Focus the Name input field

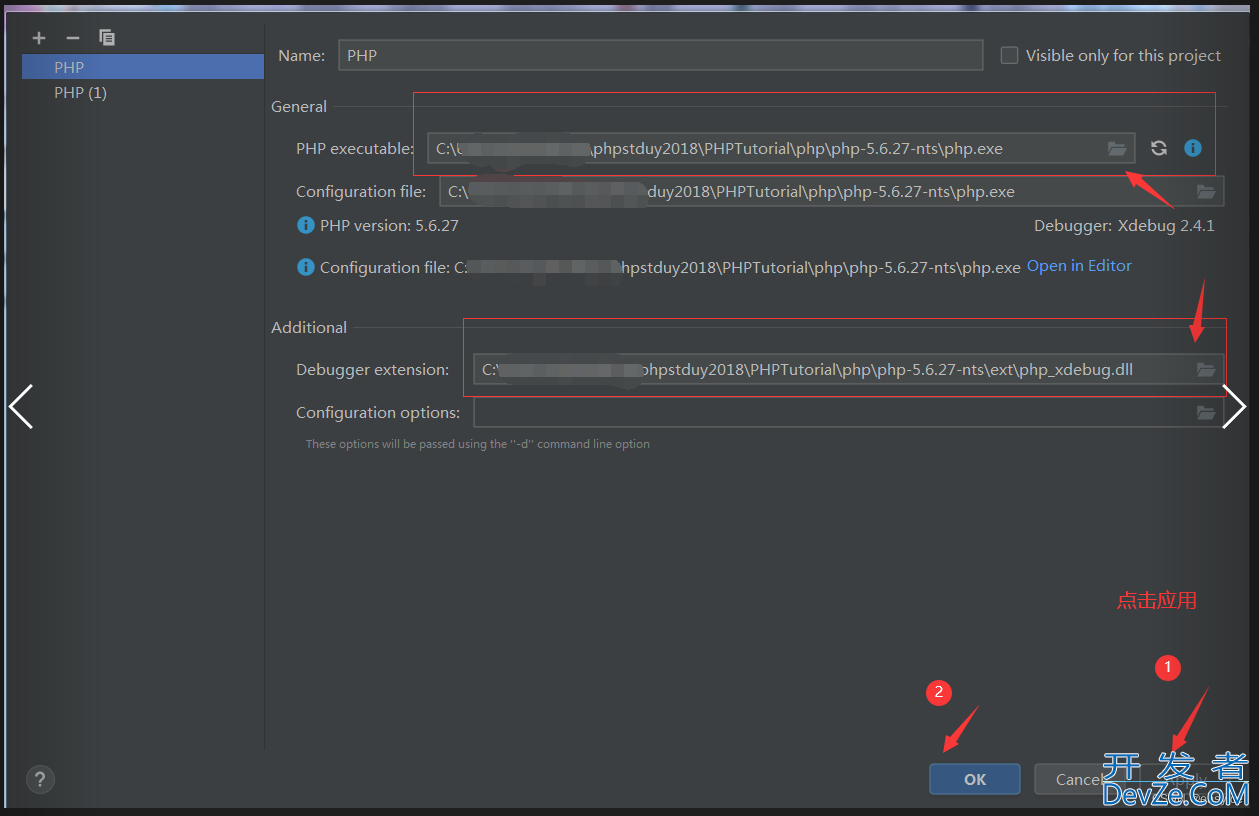click(660, 55)
